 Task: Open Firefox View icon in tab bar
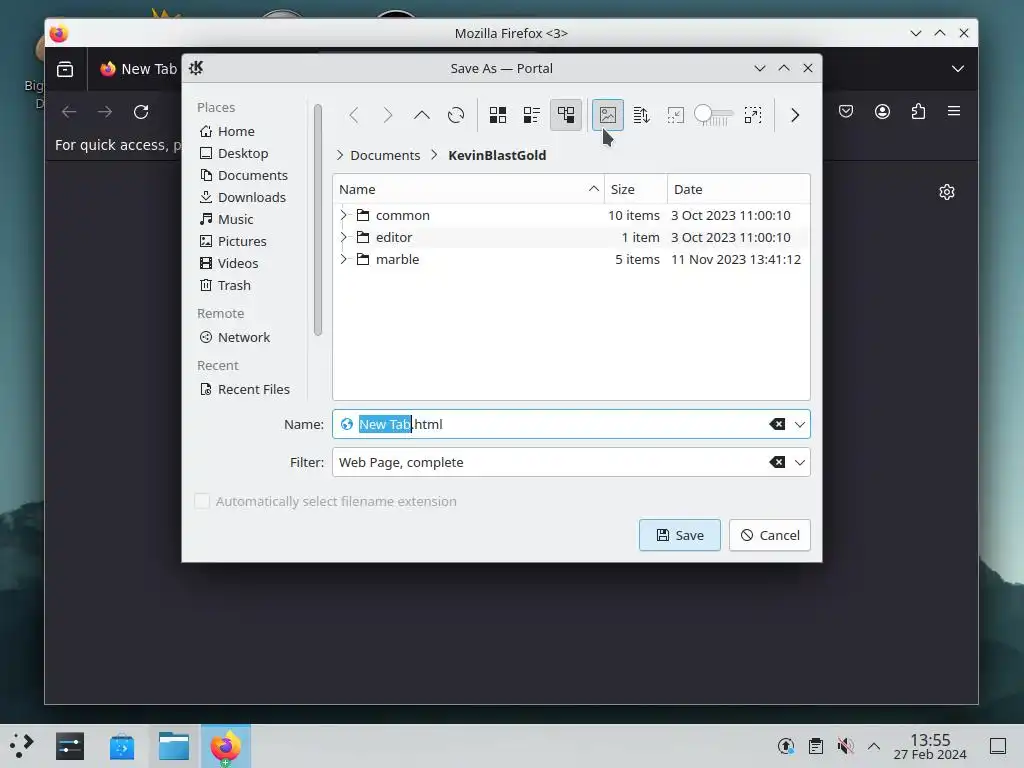pyautogui.click(x=65, y=69)
